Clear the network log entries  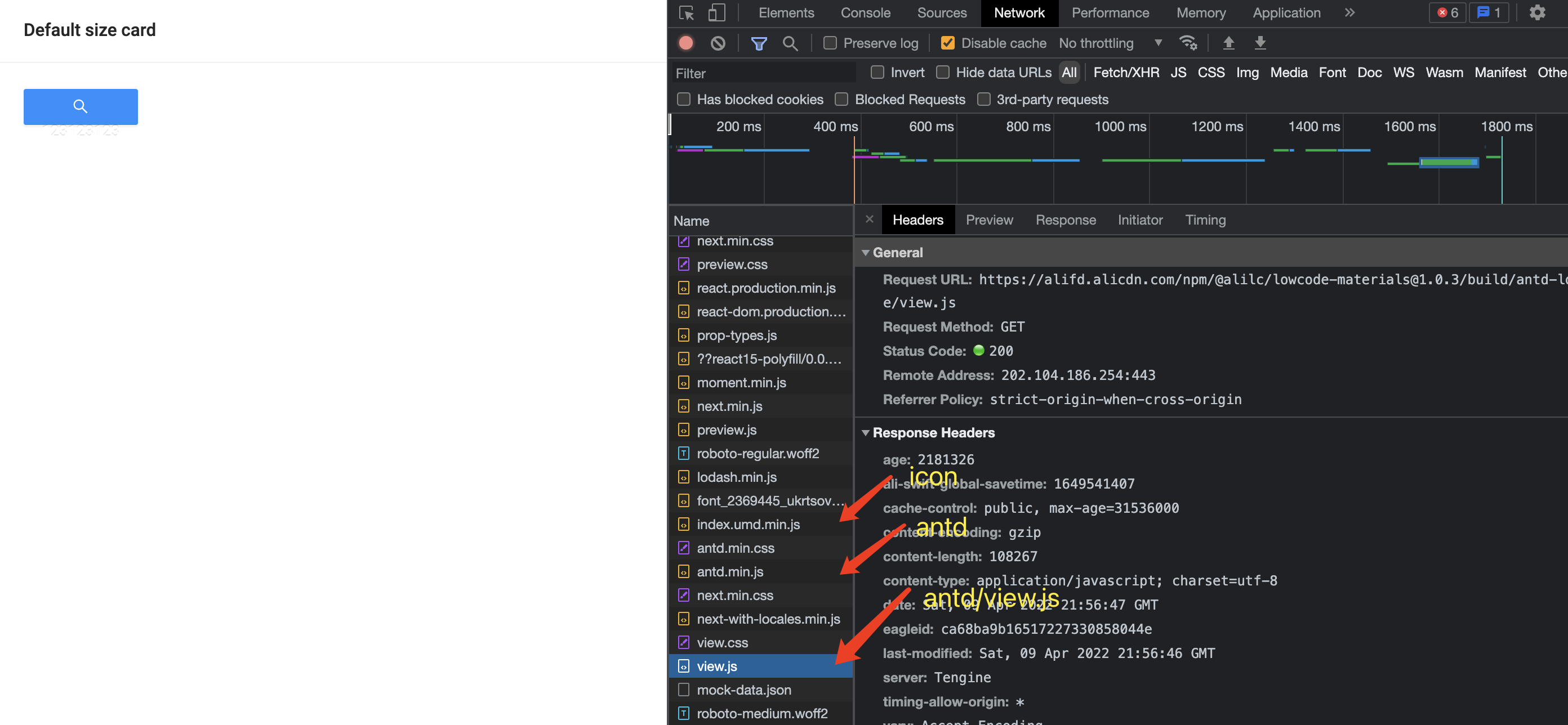click(718, 43)
